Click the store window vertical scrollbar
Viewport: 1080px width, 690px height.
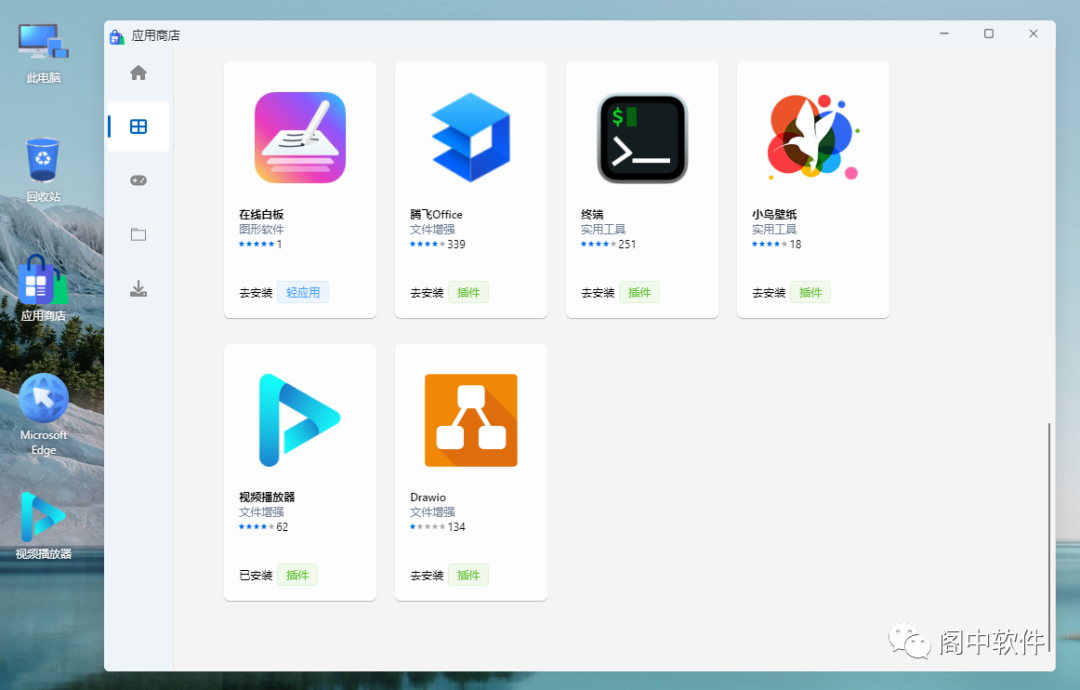click(1049, 537)
